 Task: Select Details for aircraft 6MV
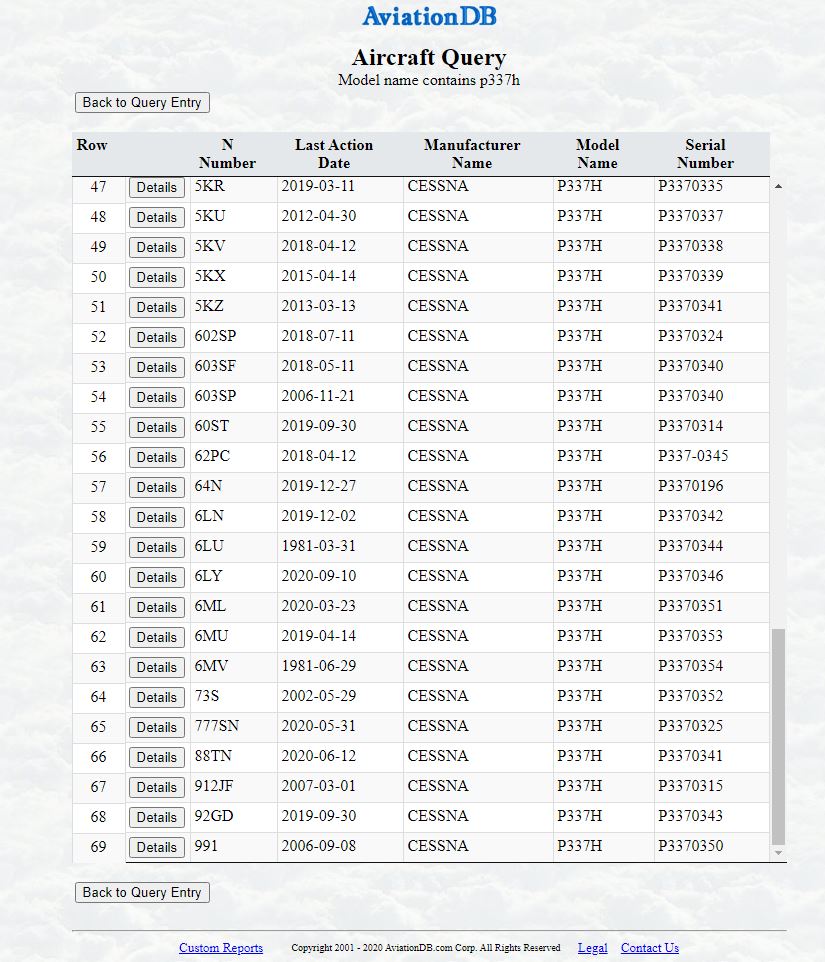tap(157, 667)
